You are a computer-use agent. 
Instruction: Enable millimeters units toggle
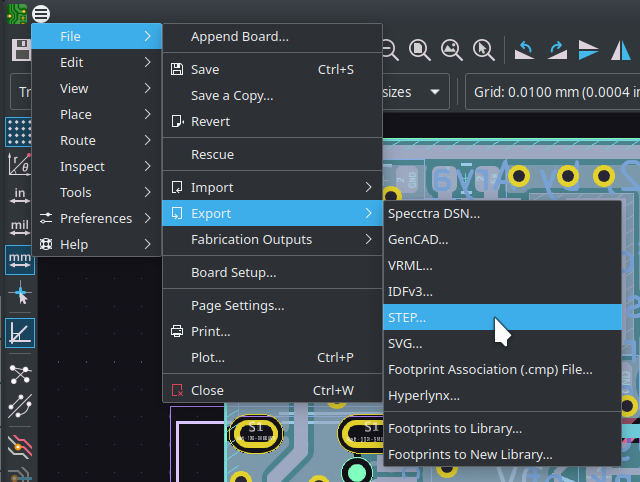coord(19,260)
